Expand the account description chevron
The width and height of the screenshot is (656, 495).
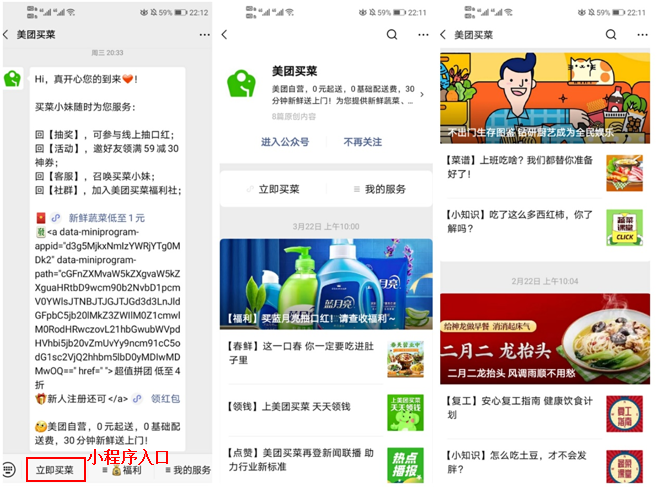(422, 95)
